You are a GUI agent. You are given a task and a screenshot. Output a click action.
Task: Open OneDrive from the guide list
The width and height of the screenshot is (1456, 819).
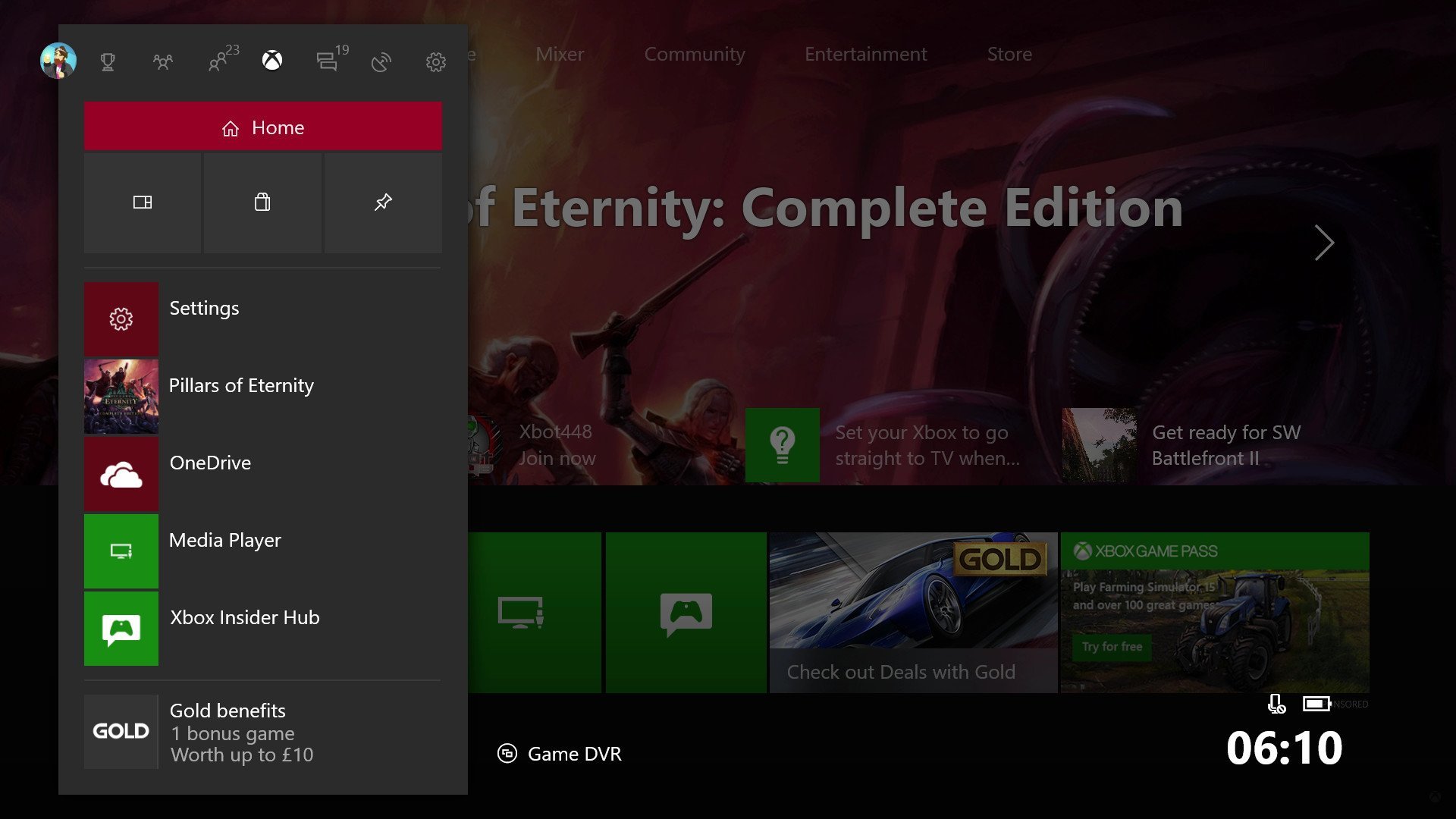tap(262, 474)
